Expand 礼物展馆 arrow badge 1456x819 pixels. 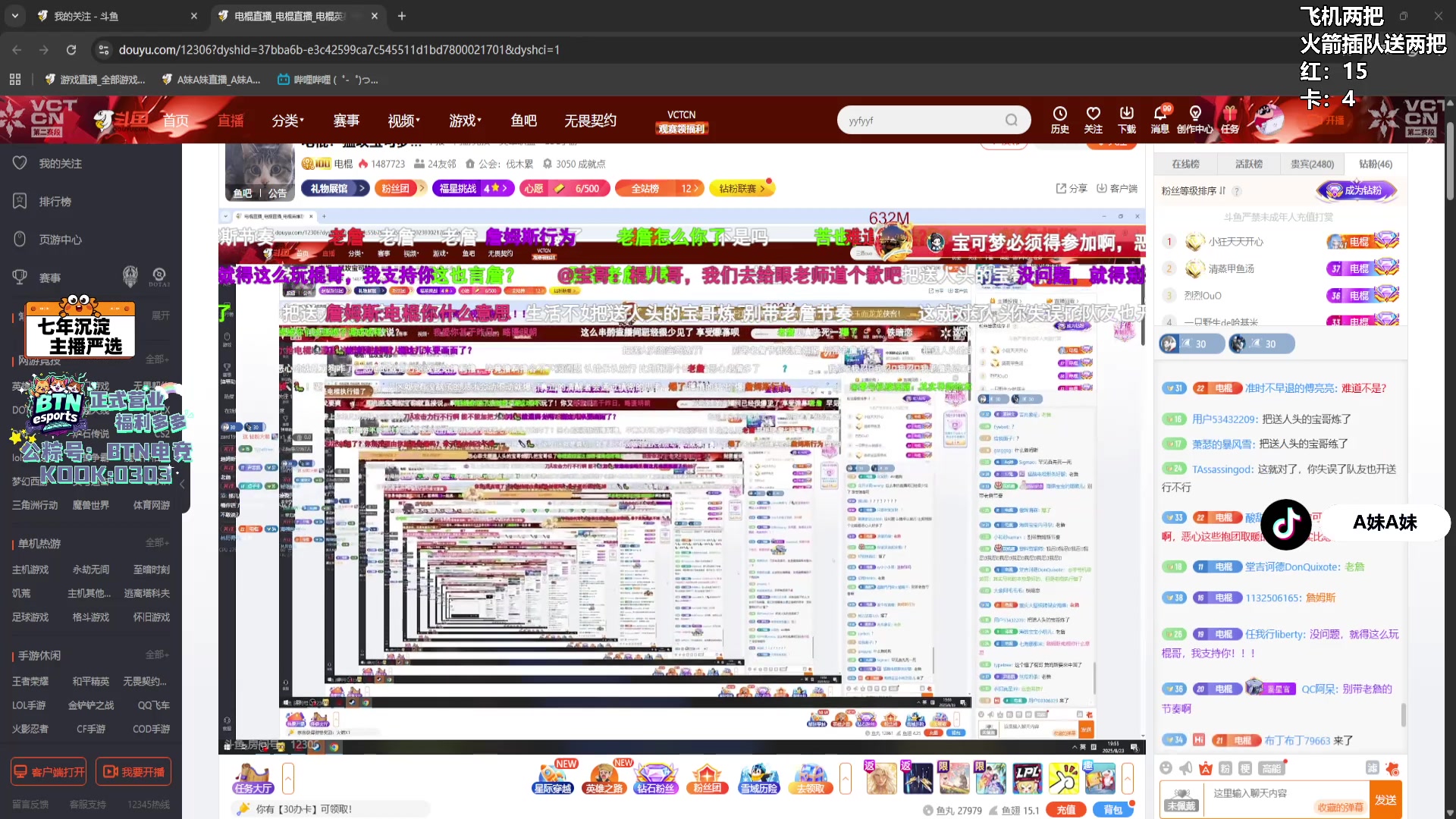click(335, 188)
